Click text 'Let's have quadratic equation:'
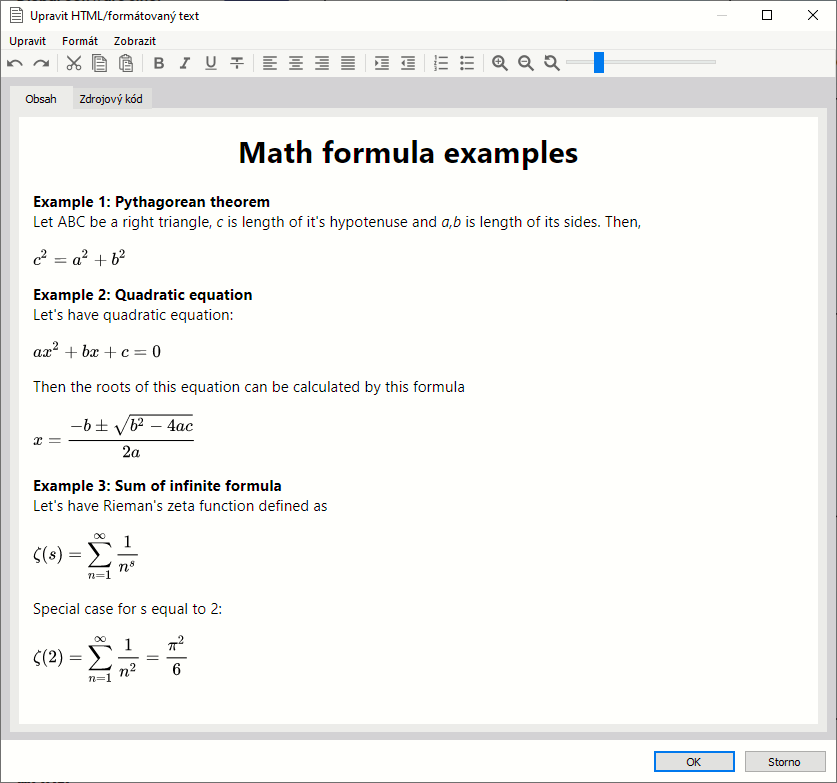 (x=133, y=315)
